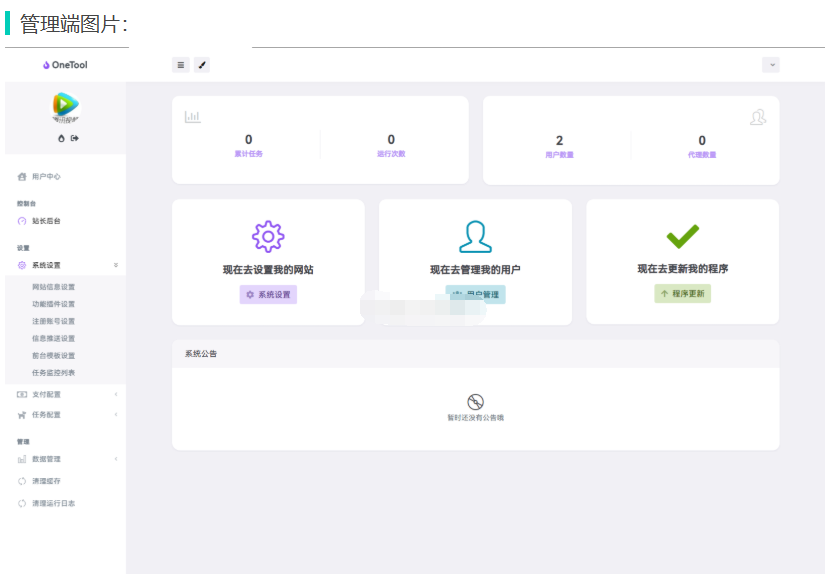This screenshot has width=826, height=582.
Task: Click the OneTool logo in the header
Action: 65,65
